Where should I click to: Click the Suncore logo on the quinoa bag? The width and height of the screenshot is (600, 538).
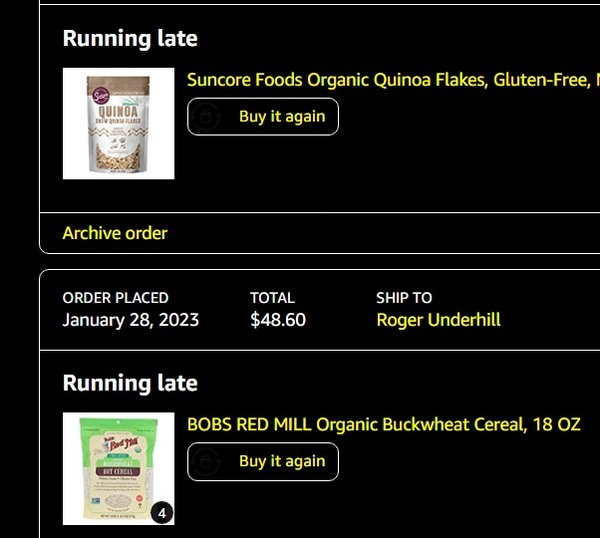pyautogui.click(x=97, y=93)
